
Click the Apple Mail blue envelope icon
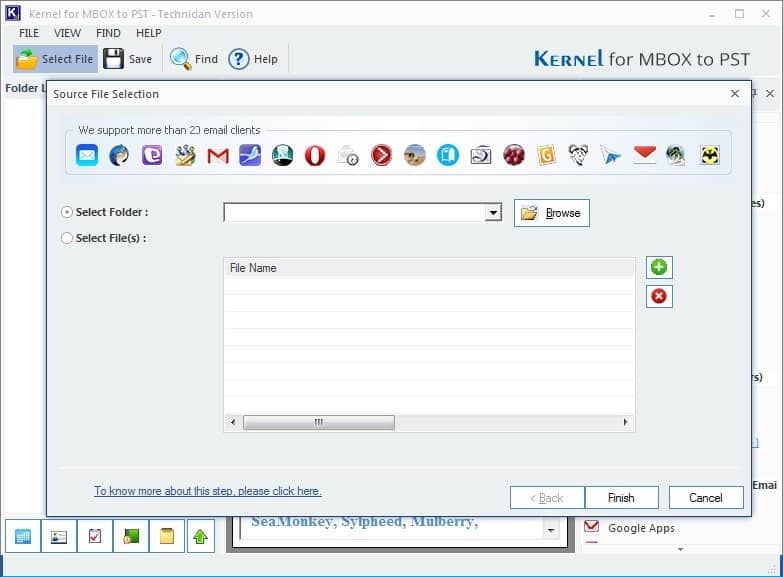(x=87, y=155)
